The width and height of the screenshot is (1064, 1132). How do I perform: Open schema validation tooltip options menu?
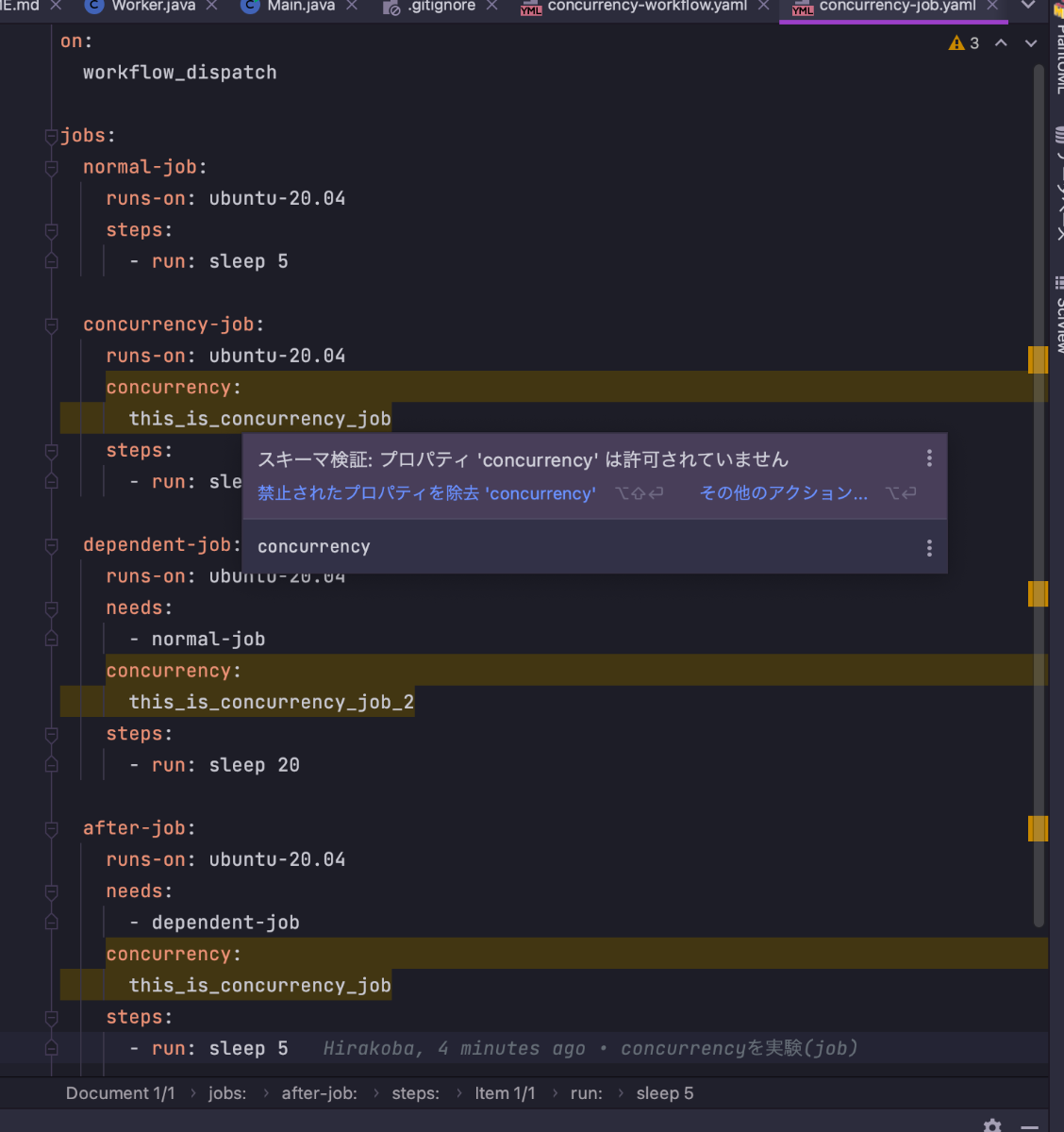point(929,458)
